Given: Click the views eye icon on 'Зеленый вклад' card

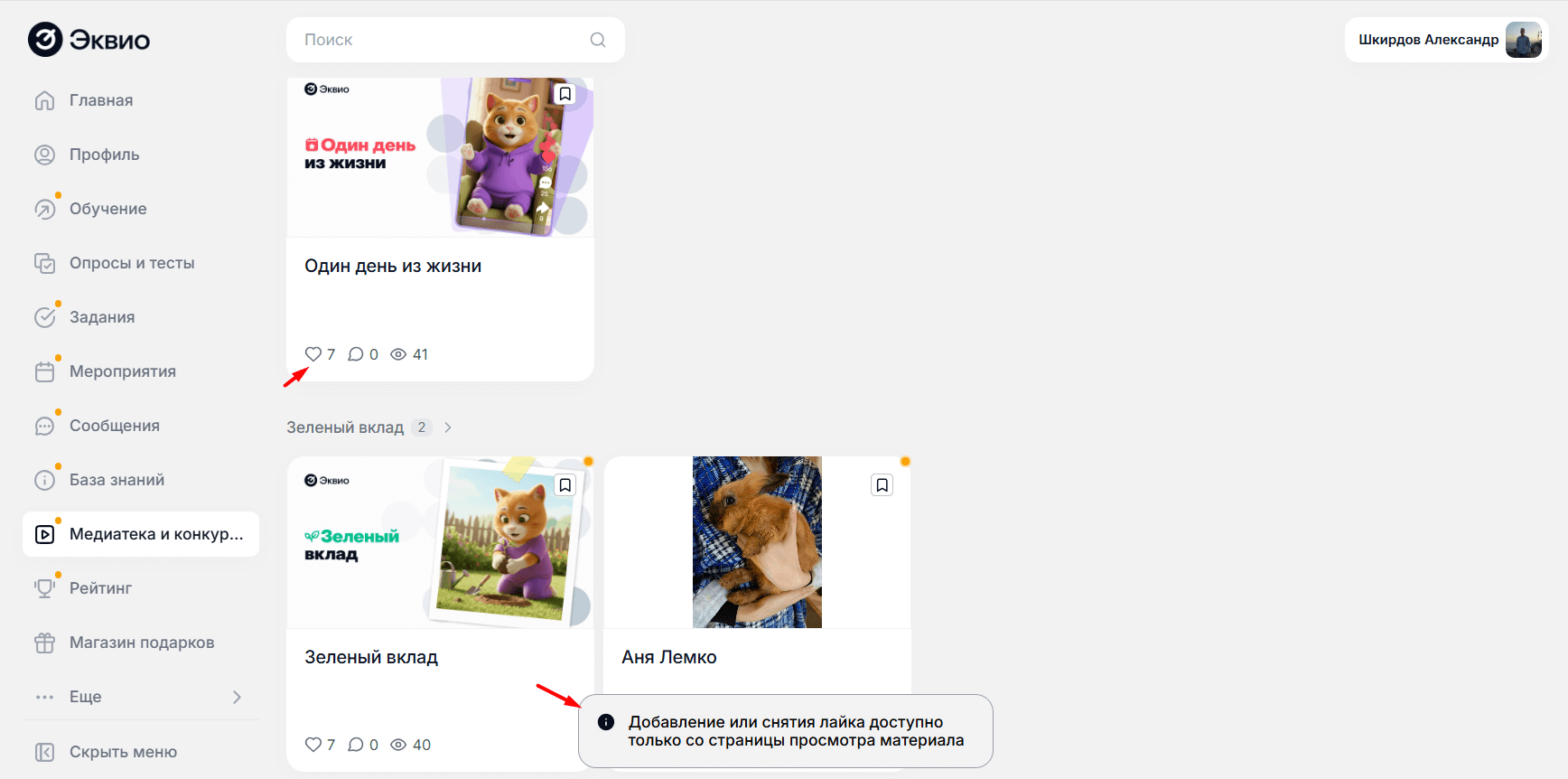Looking at the screenshot, I should pyautogui.click(x=398, y=745).
